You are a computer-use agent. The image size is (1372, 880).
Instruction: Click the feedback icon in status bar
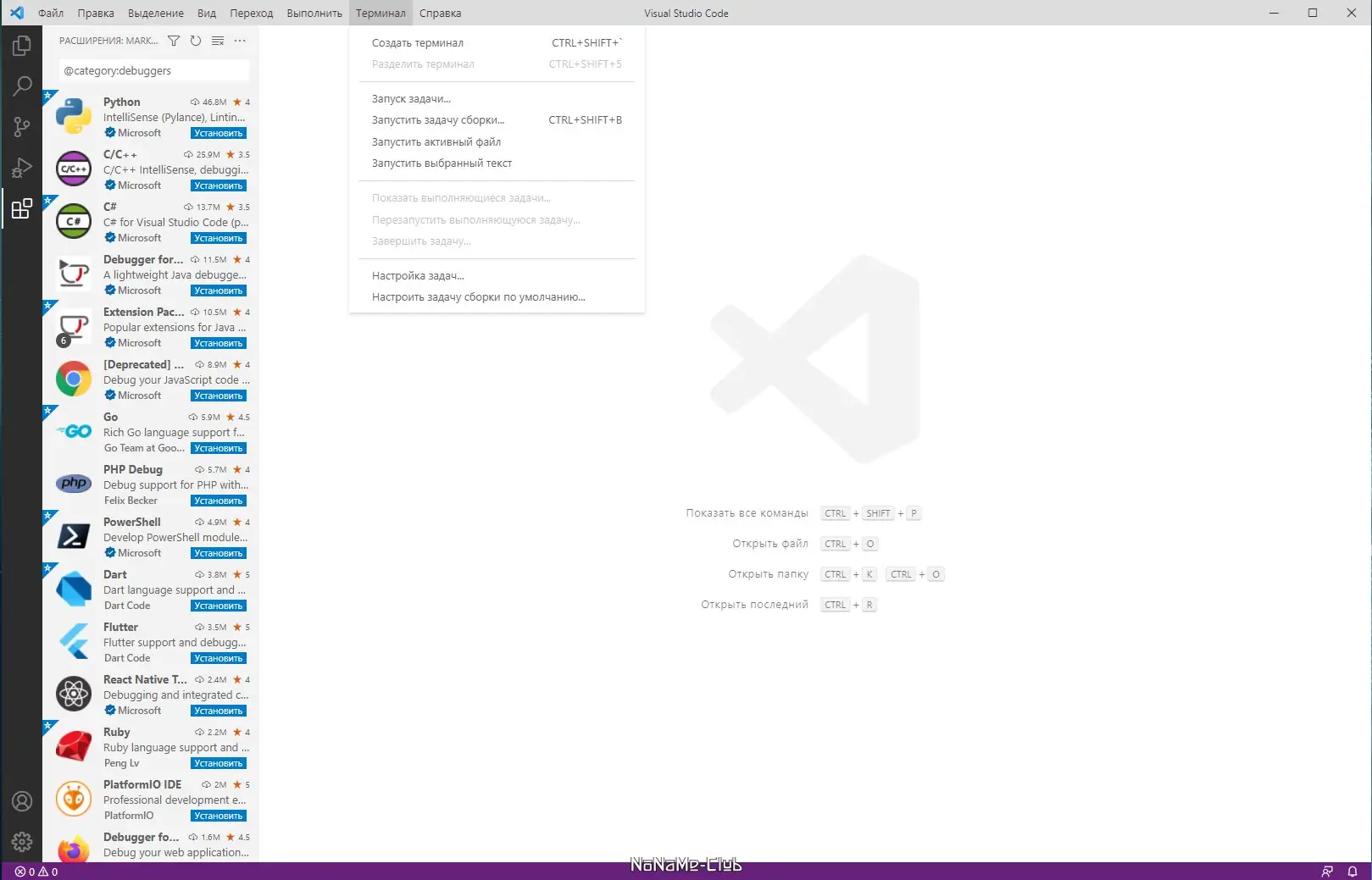click(1327, 872)
